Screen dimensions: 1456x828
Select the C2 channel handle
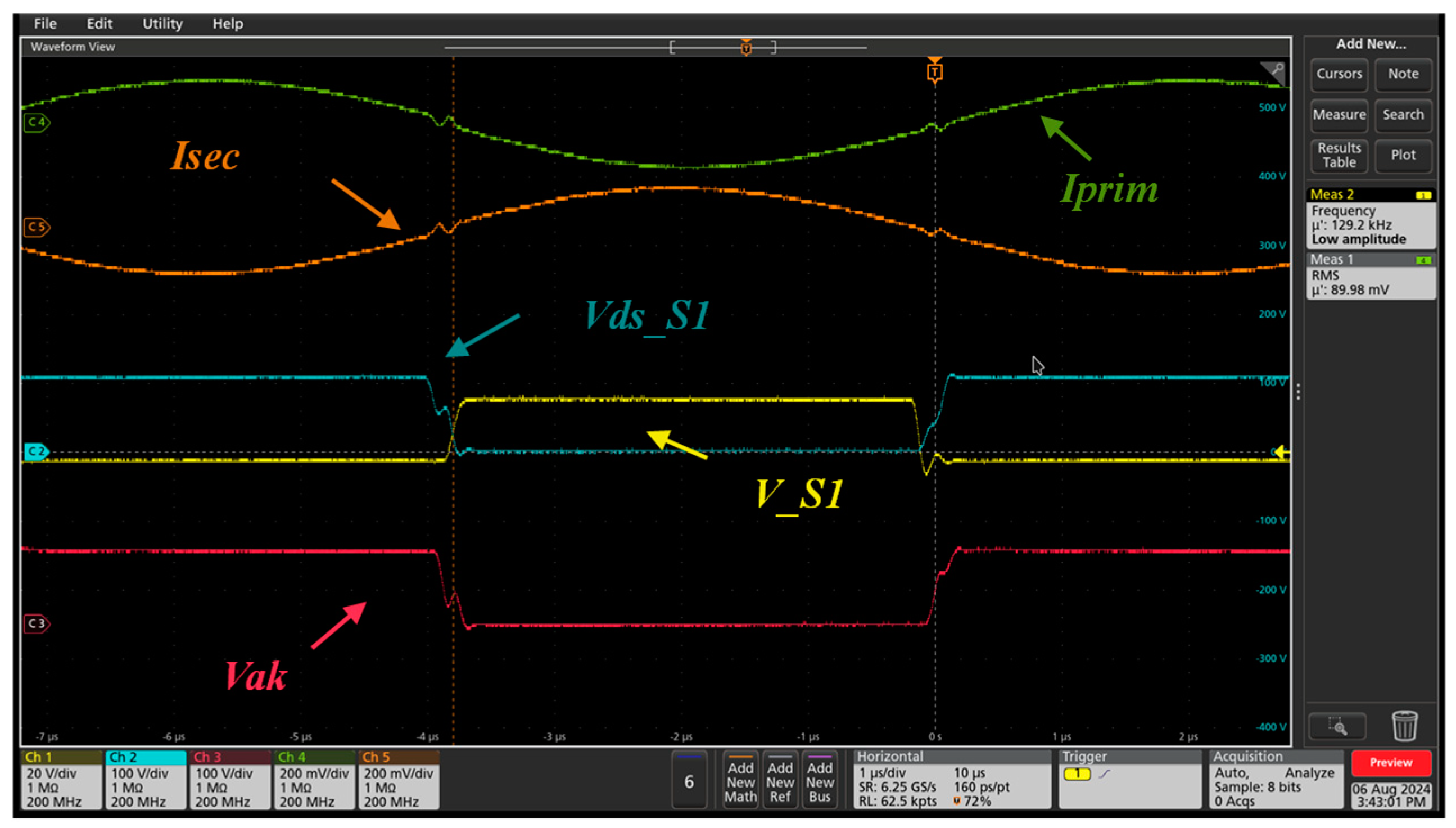tap(37, 451)
